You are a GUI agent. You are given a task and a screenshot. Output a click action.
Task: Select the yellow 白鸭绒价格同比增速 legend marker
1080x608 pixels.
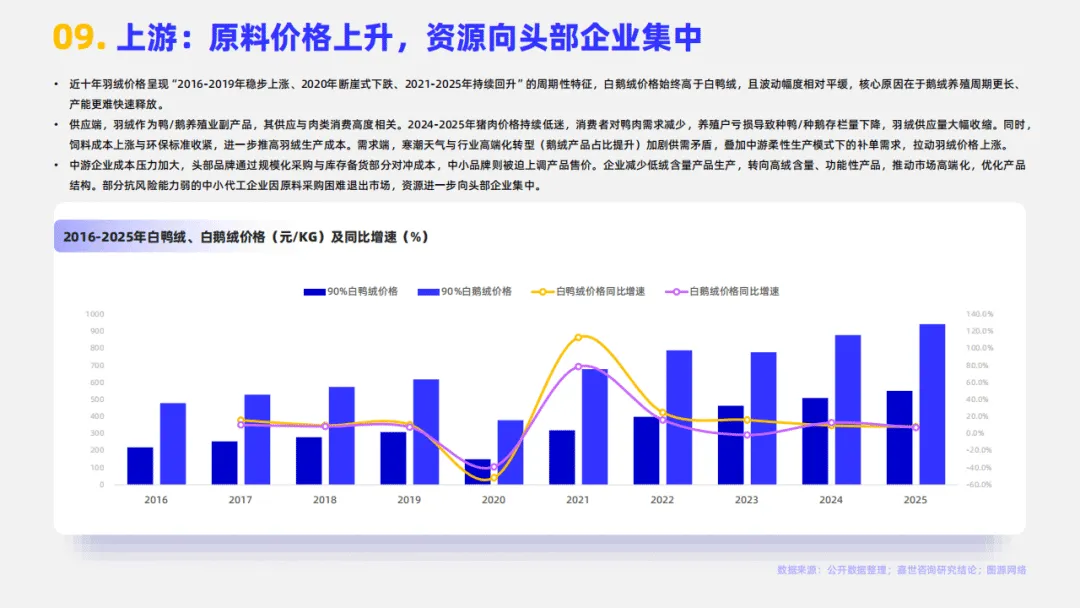click(x=543, y=292)
